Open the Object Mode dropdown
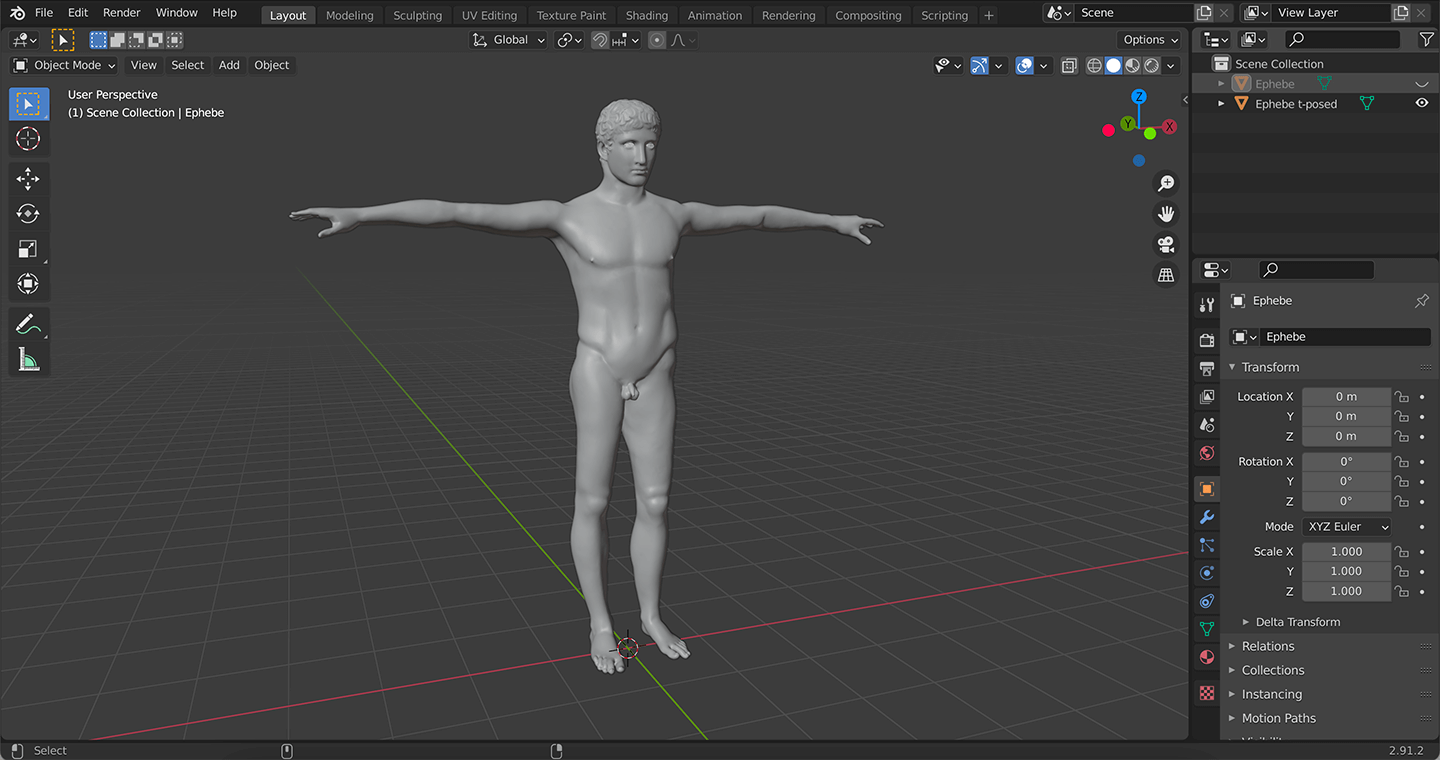The width and height of the screenshot is (1440, 760). [x=64, y=65]
